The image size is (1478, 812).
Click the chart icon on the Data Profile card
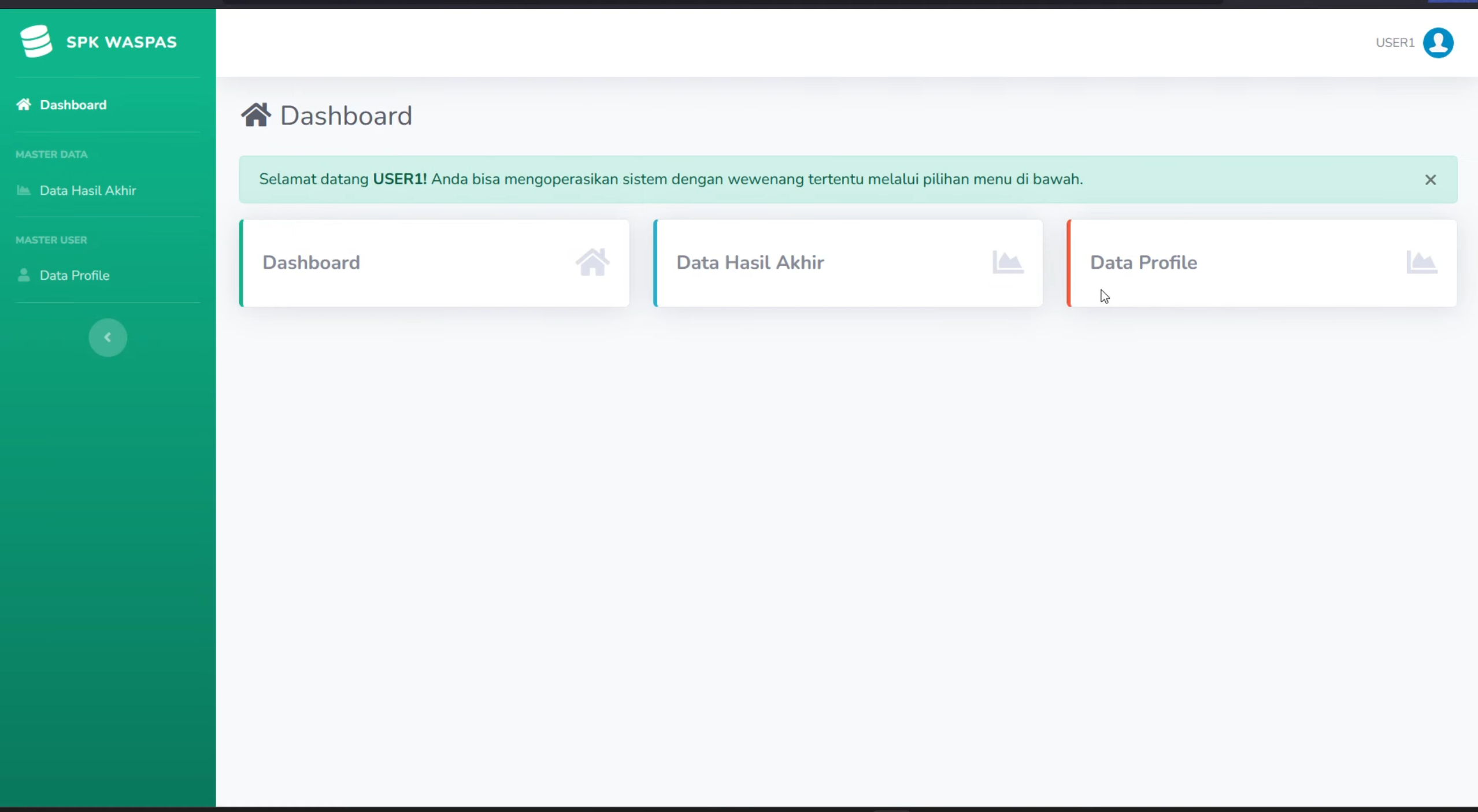1422,262
